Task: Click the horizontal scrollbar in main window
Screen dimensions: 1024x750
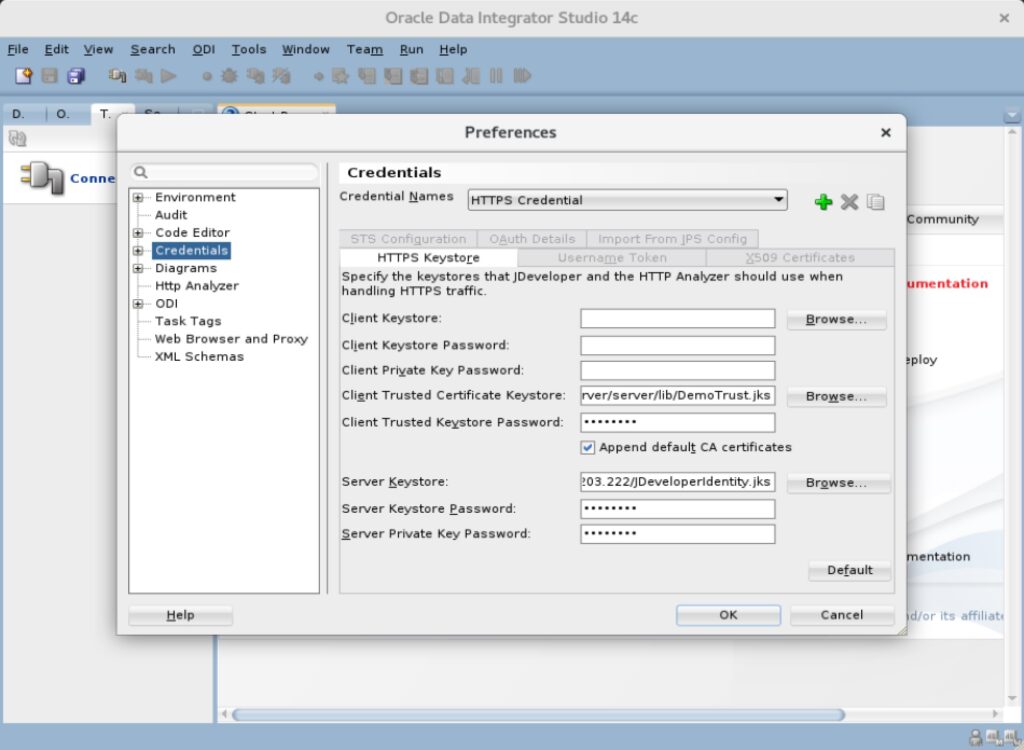Action: click(x=539, y=714)
